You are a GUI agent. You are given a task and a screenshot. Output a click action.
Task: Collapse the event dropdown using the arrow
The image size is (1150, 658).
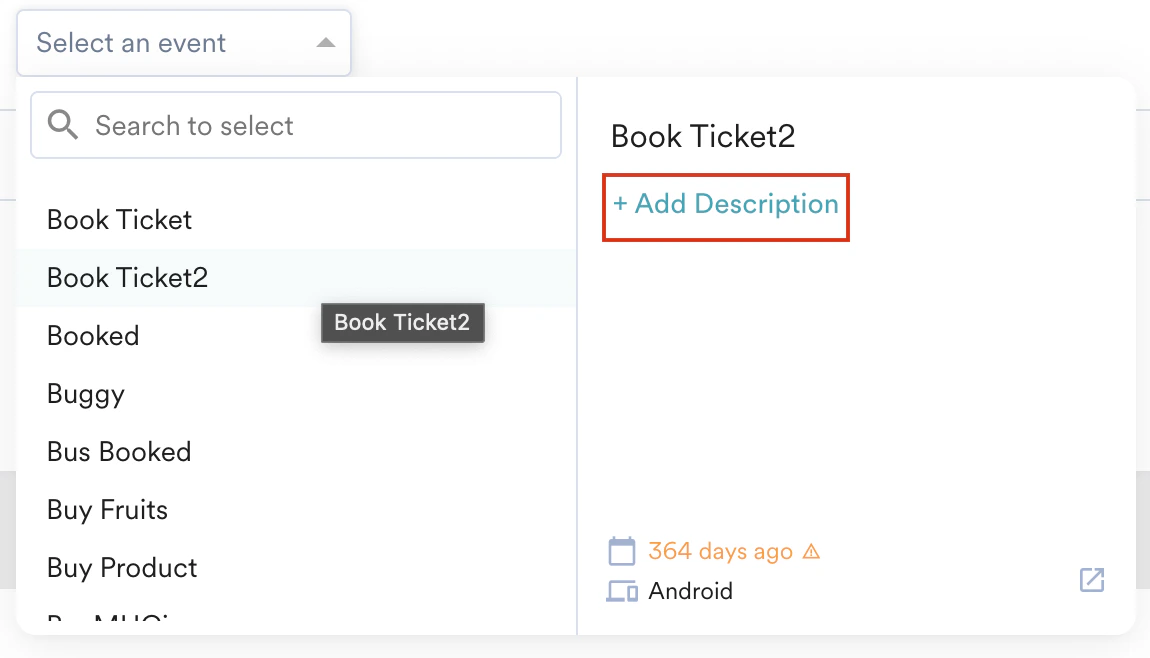pos(325,43)
